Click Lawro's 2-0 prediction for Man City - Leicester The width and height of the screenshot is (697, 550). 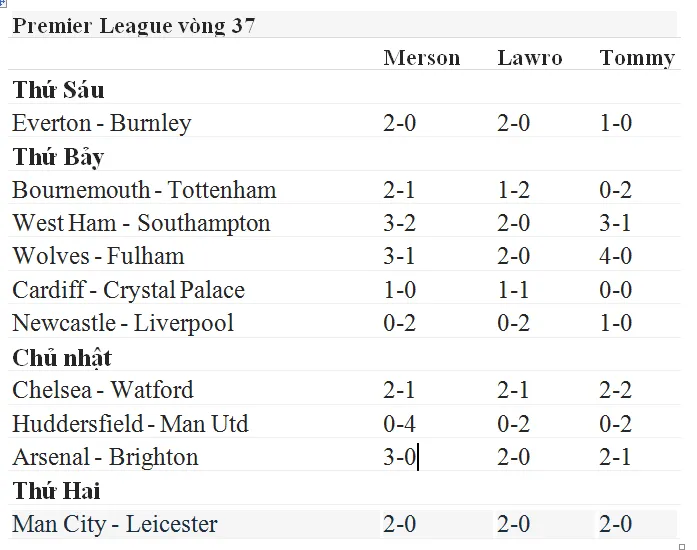(x=513, y=524)
